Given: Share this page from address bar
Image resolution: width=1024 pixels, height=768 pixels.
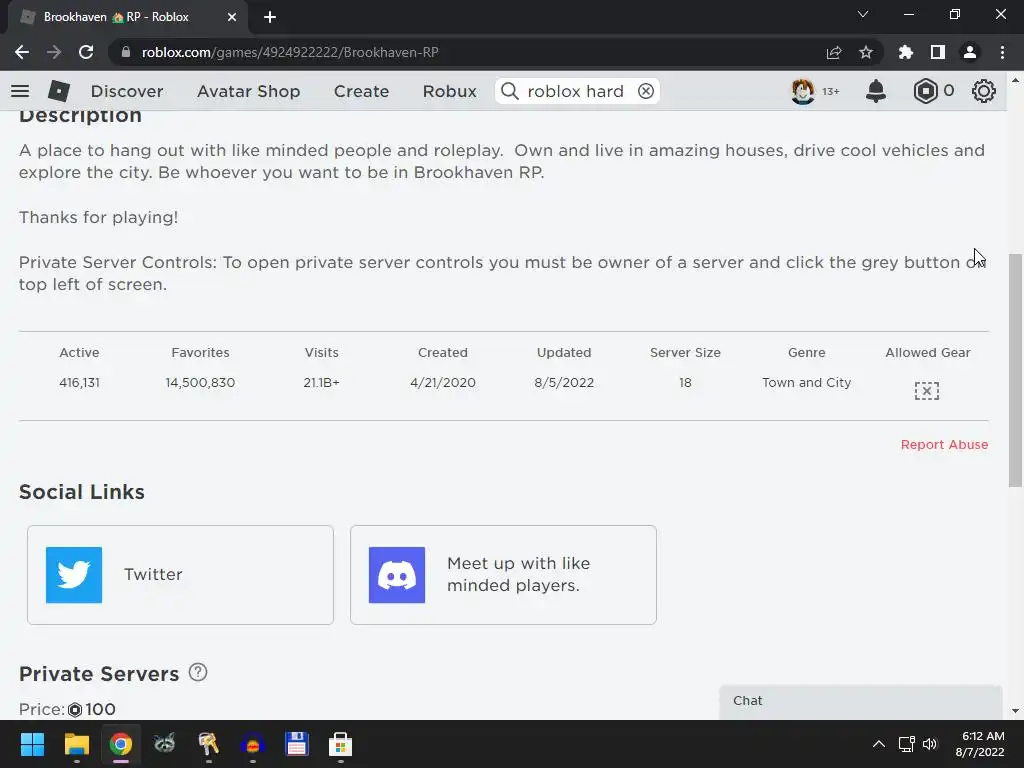Looking at the screenshot, I should point(834,52).
